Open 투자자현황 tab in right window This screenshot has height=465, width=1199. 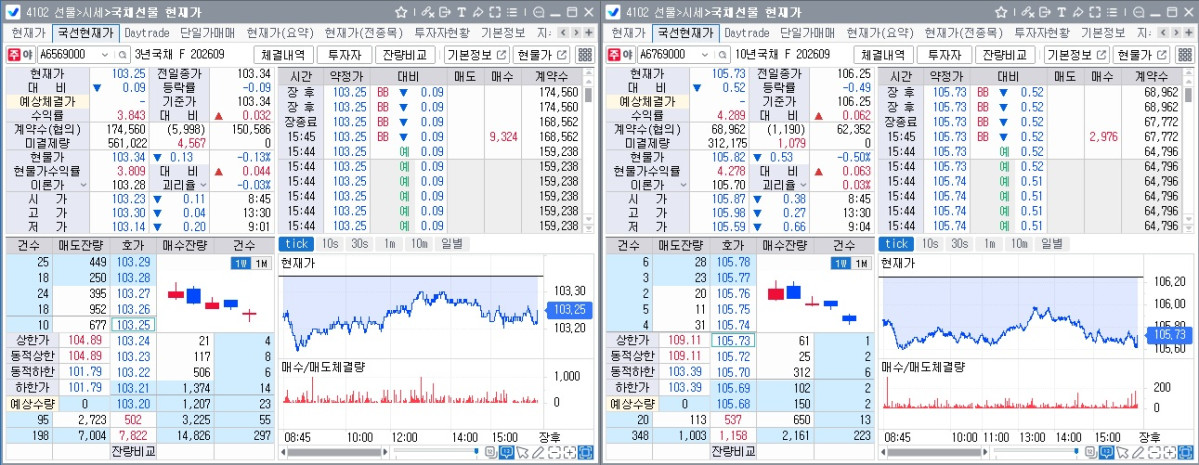coord(1044,33)
